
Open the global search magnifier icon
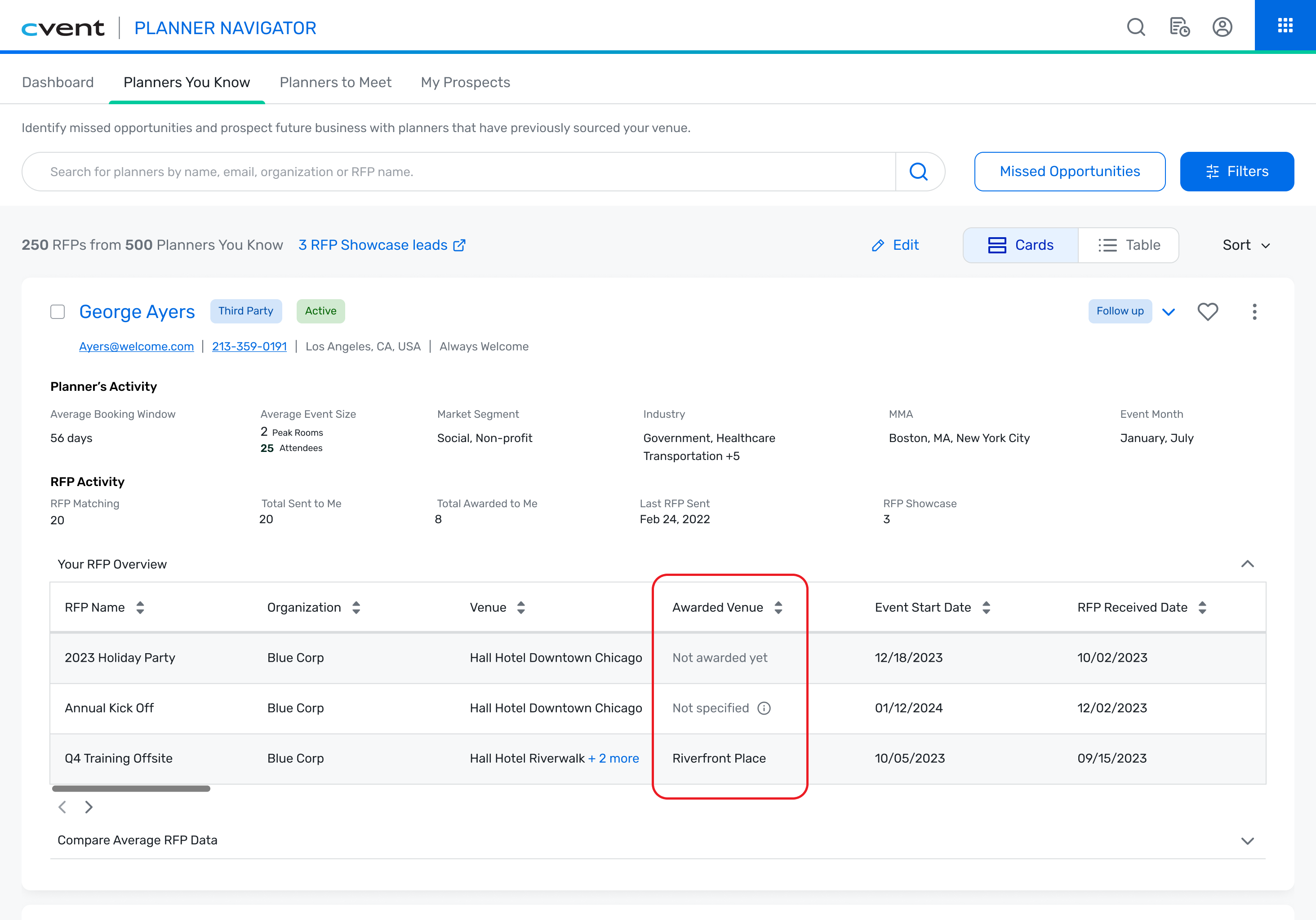(1135, 27)
